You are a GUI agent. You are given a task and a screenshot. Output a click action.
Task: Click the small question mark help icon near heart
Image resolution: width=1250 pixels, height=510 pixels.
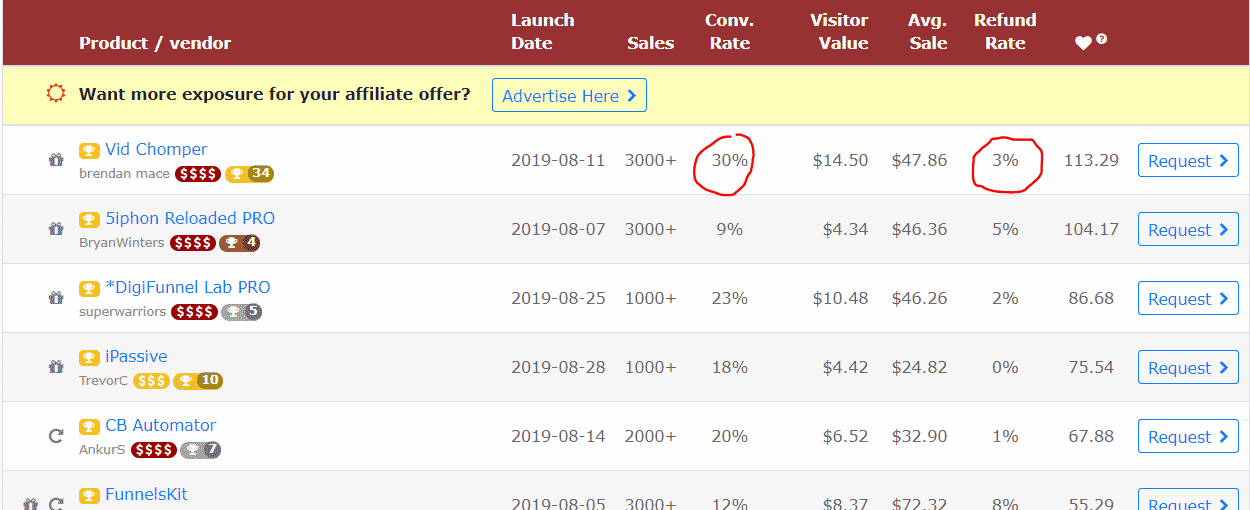1102,39
